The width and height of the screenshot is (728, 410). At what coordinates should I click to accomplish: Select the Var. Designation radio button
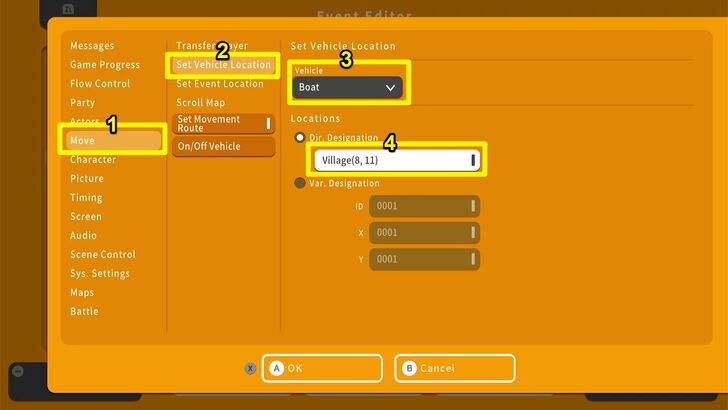click(x=300, y=183)
